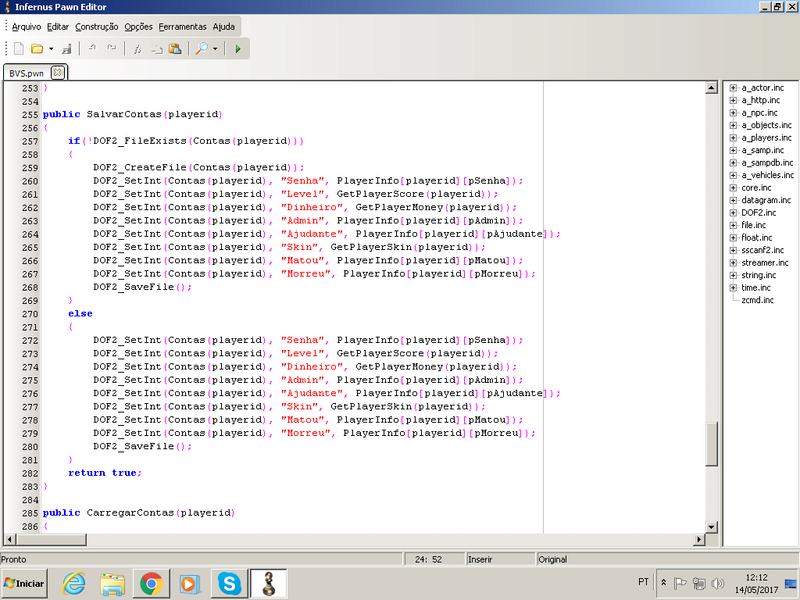Open the Editar menu

coord(58,27)
